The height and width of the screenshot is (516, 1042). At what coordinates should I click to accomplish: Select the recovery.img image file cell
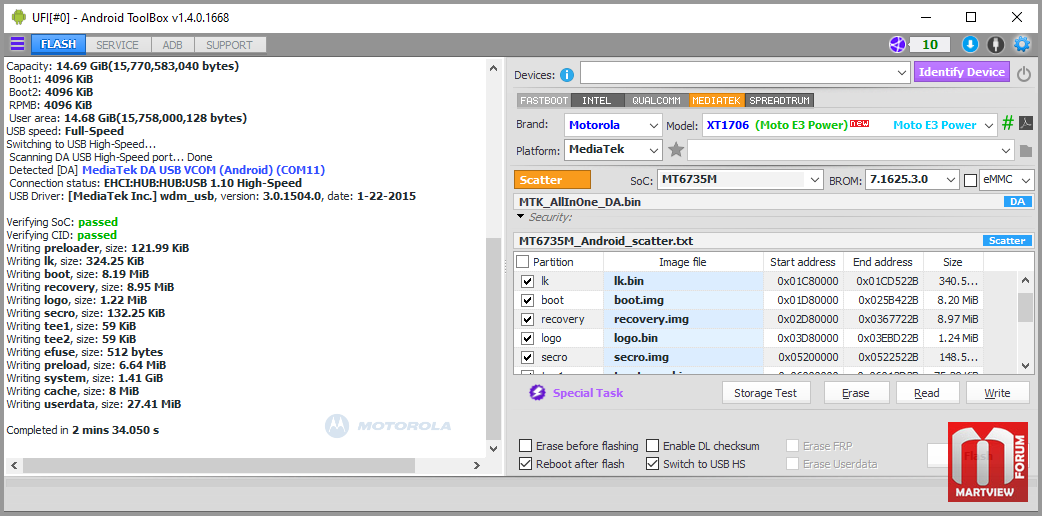(684, 319)
